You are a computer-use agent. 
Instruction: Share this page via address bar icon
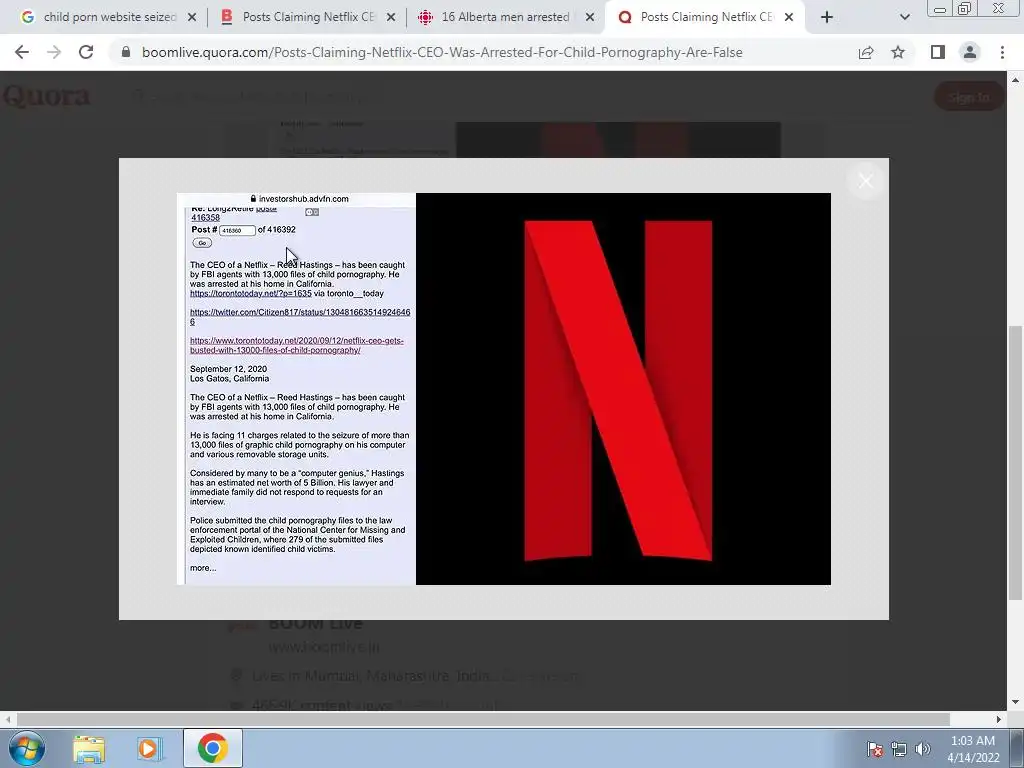pos(866,52)
